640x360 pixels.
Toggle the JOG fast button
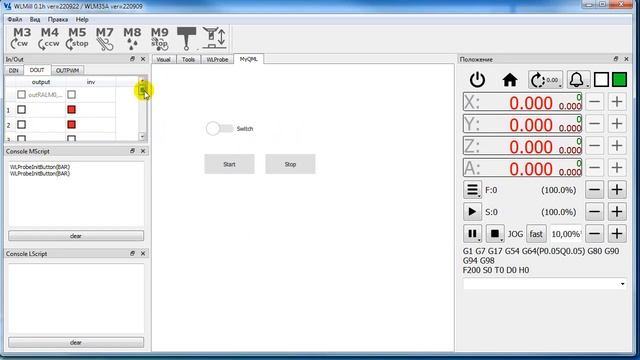pos(536,234)
